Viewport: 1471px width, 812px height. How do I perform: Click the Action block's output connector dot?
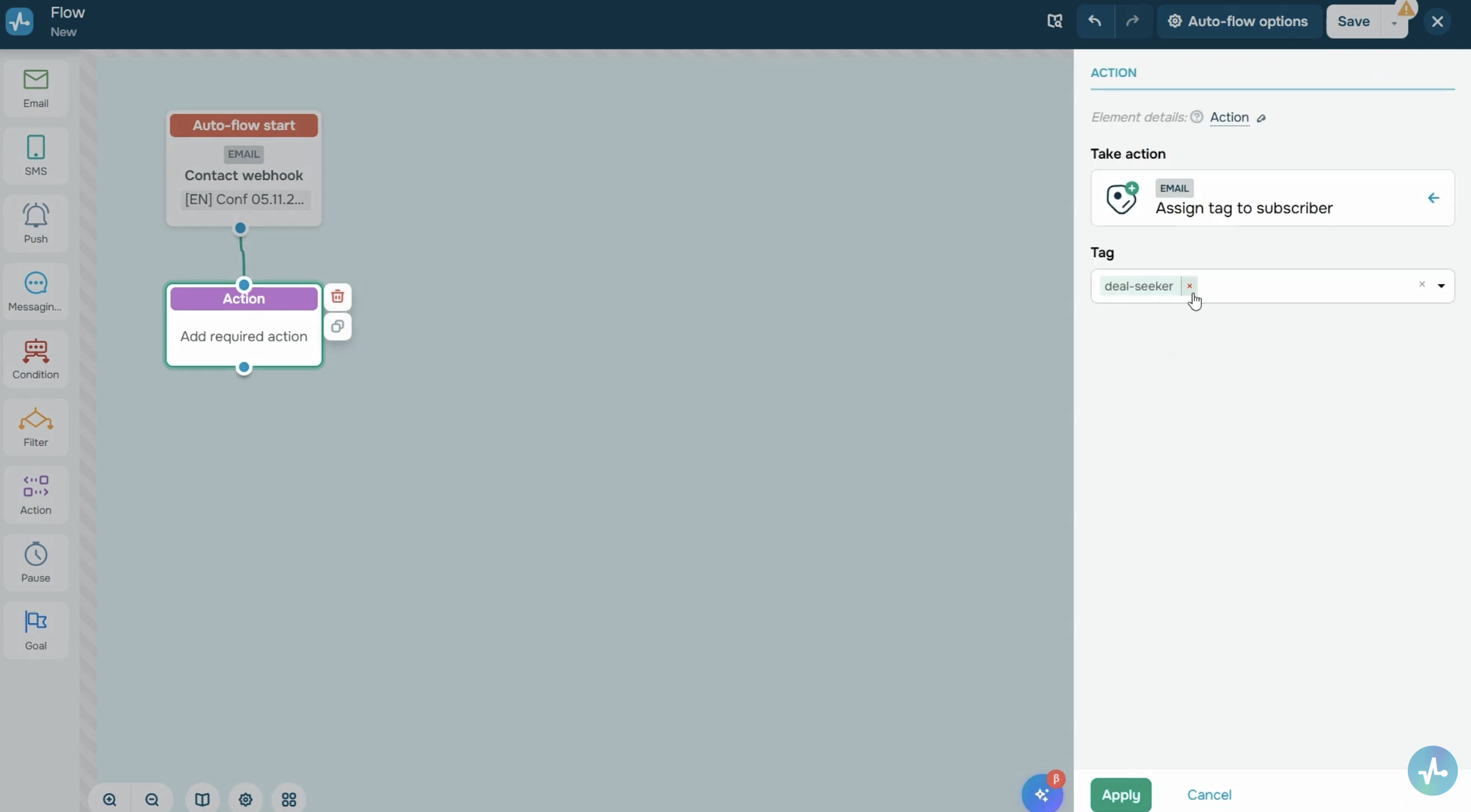(x=243, y=367)
